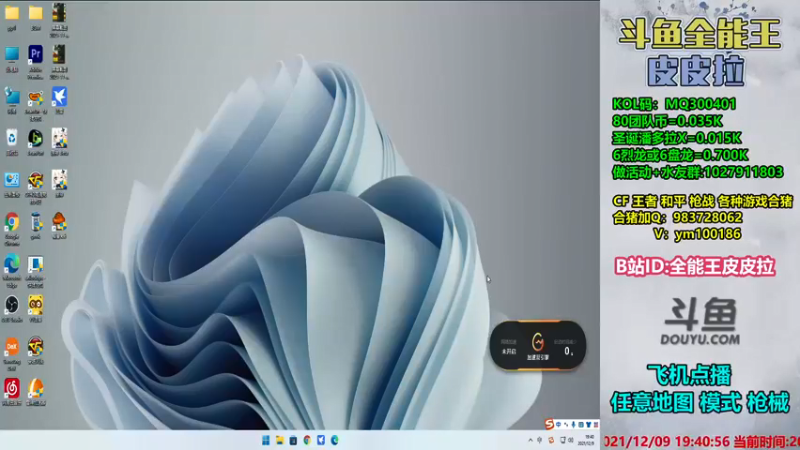Open the anime character icon in fifth row
The image size is (800, 450).
(59, 180)
